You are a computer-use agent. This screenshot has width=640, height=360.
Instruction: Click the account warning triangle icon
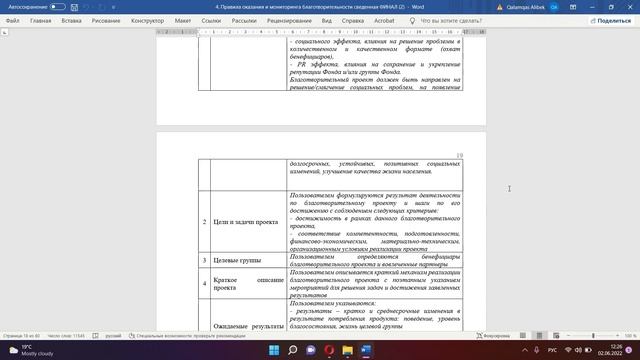[500, 7]
